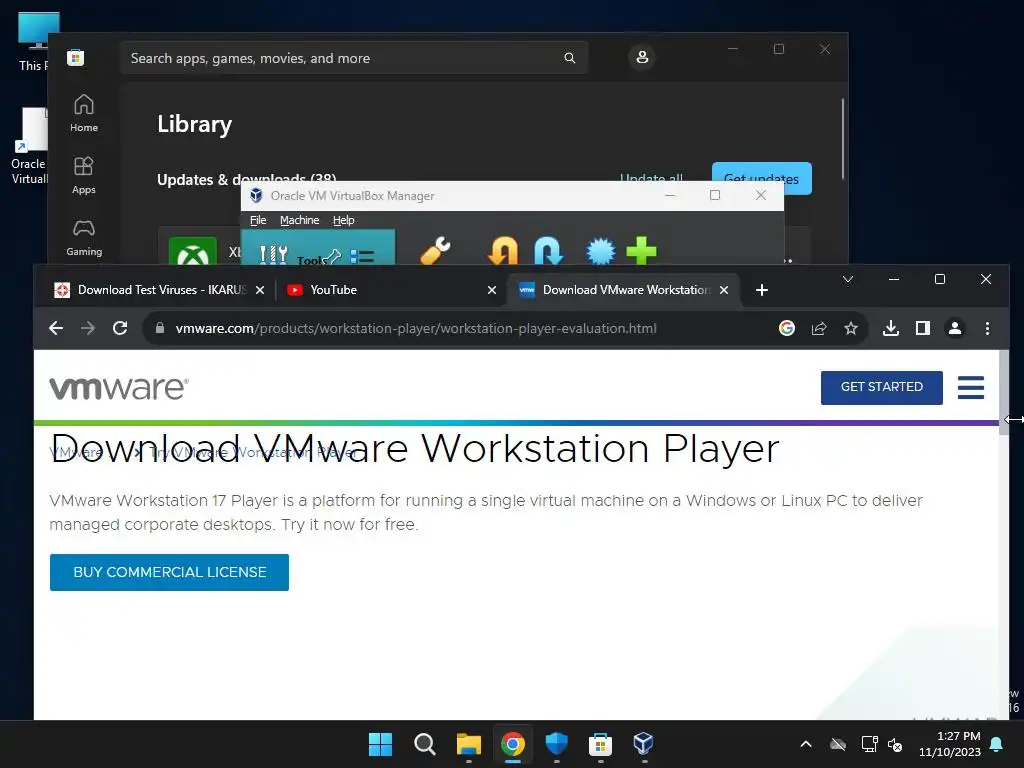Click VirtualBox New machine icon
The width and height of the screenshot is (1024, 768).
tap(601, 251)
